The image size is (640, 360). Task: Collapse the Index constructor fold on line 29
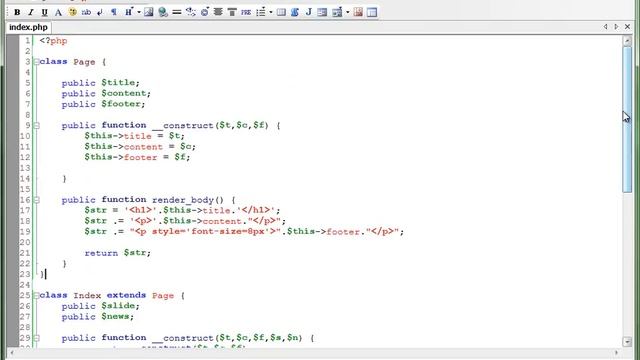[x=36, y=338]
